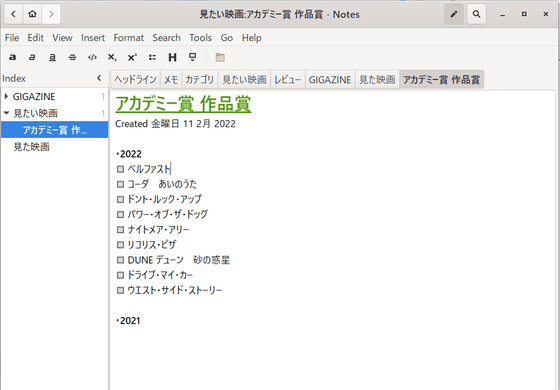Switch to the メモ tab

tap(171, 79)
